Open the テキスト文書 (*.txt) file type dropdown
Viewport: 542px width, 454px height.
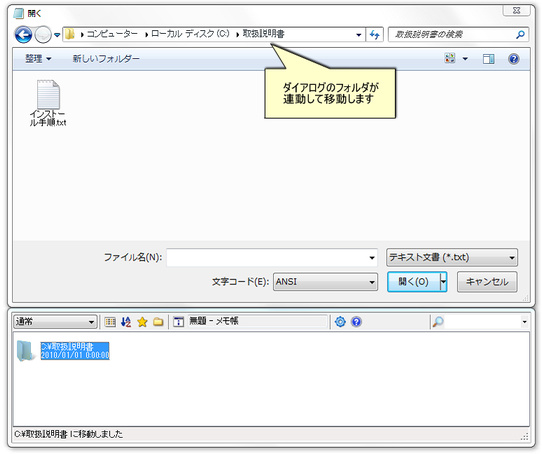[x=452, y=258]
